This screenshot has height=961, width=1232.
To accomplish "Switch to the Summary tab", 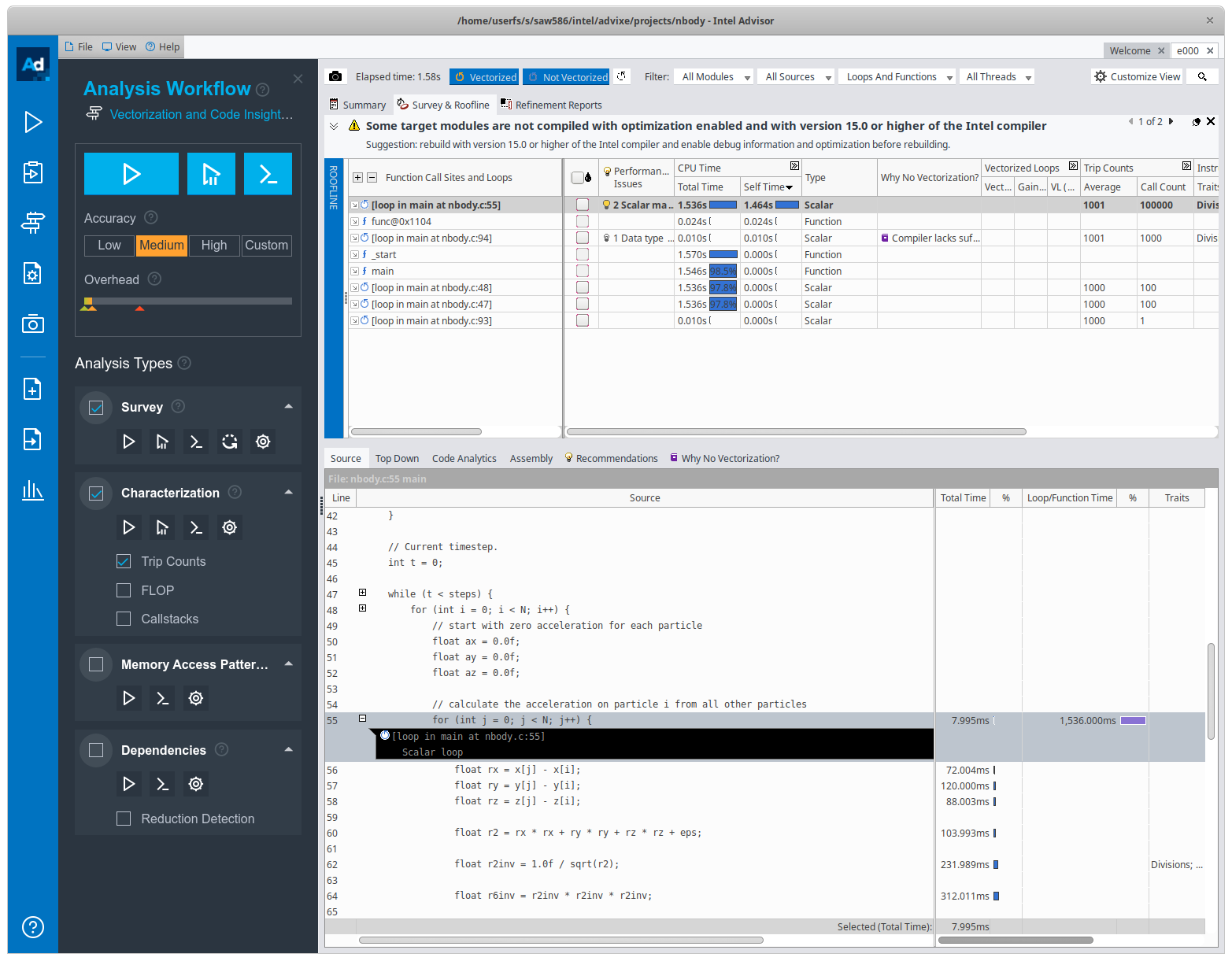I will [x=357, y=105].
